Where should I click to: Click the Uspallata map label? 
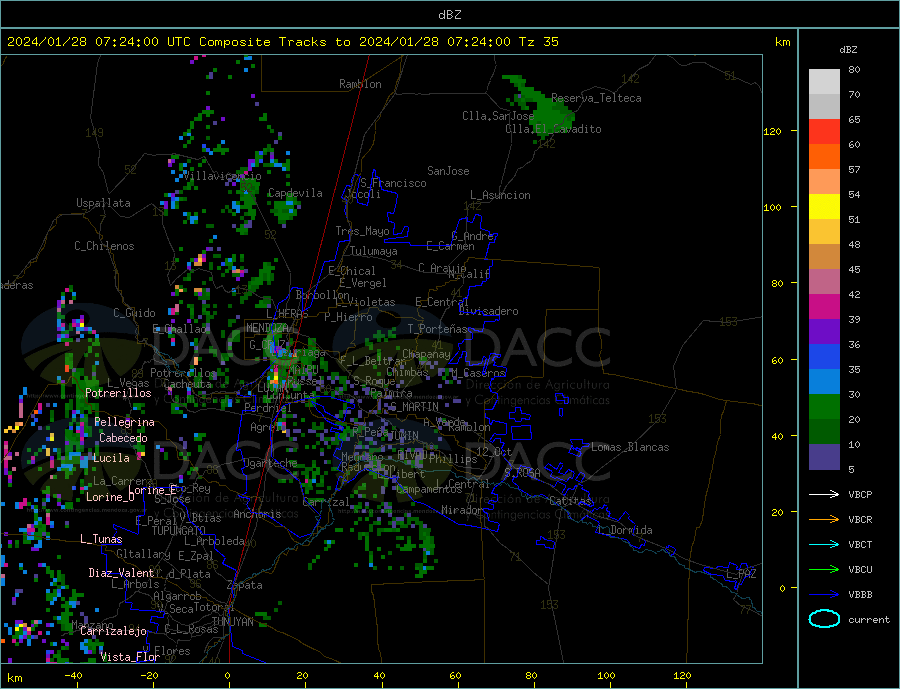tap(103, 203)
